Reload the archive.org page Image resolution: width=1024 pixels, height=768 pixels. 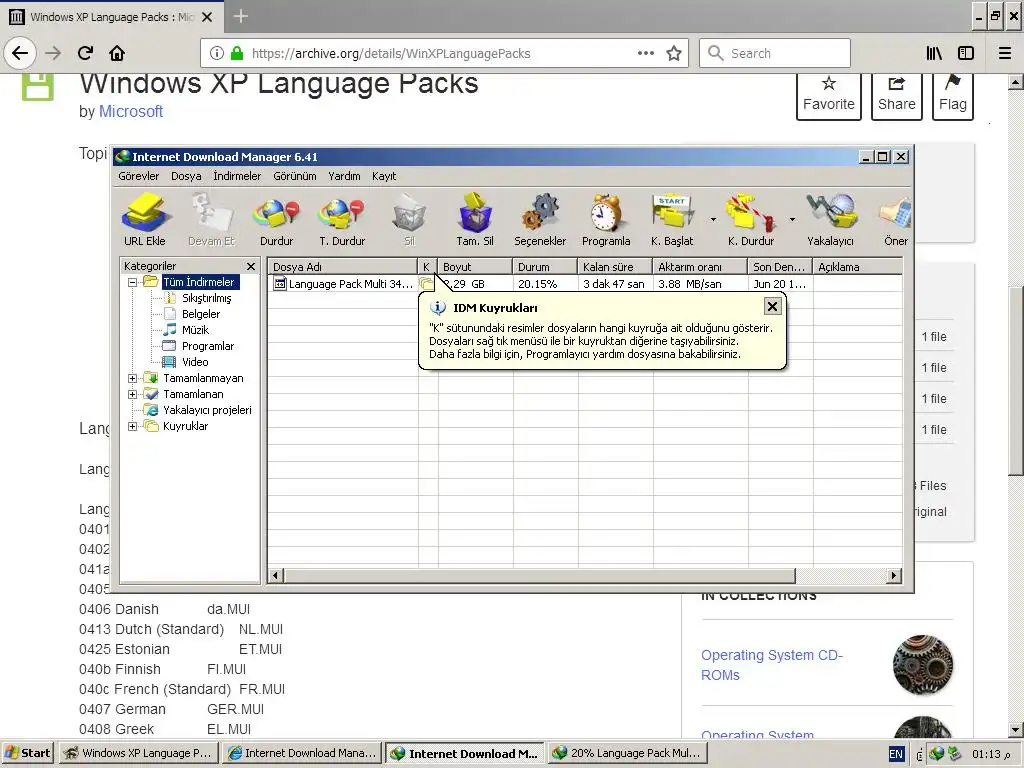[85, 53]
